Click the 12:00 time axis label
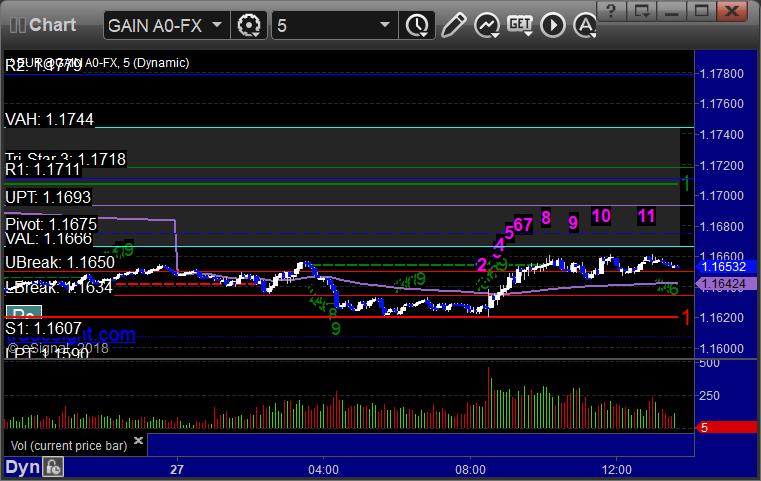This screenshot has height=481, width=761. pos(617,470)
